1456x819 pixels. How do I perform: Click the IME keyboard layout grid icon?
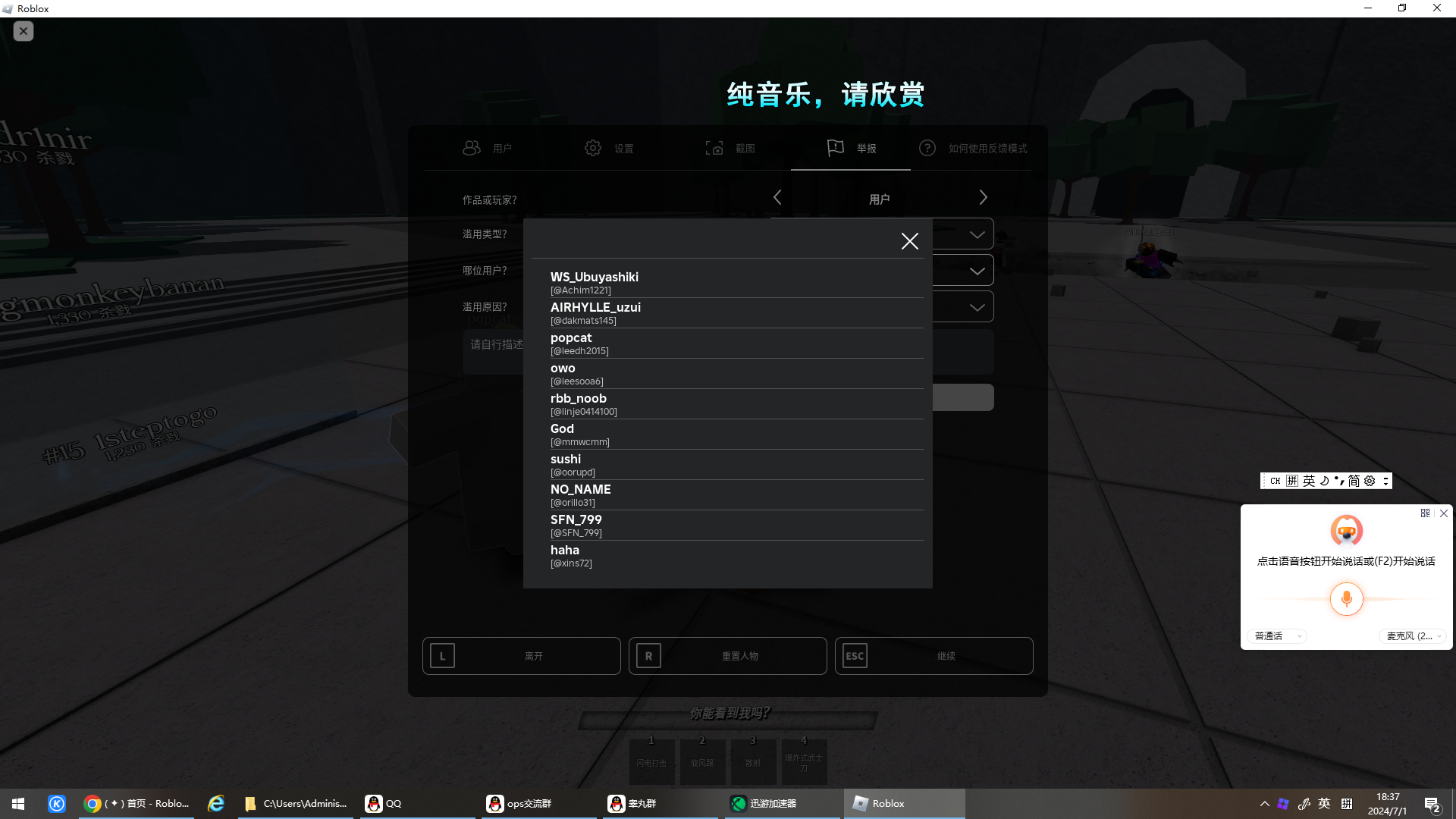coord(1292,481)
